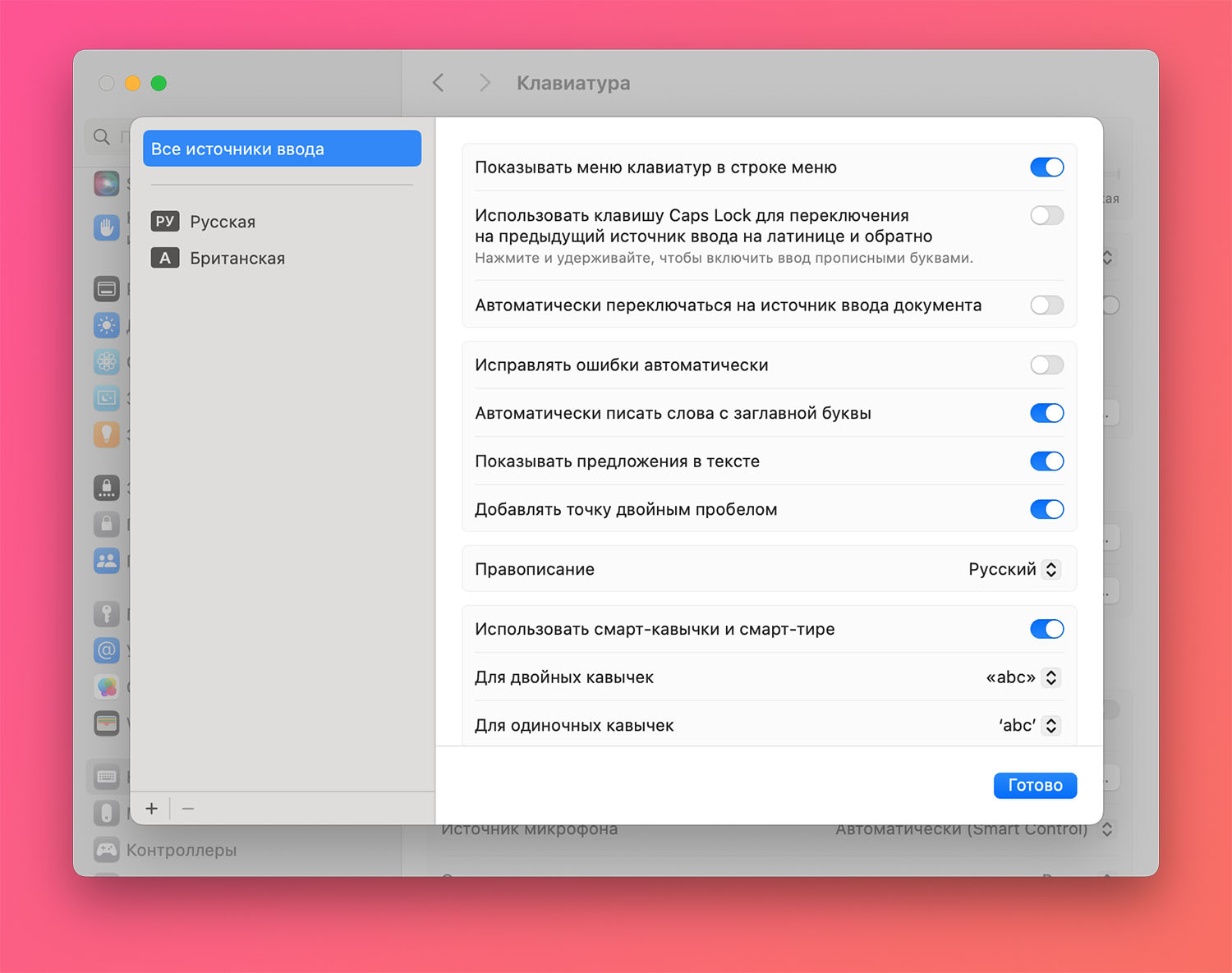Click the plus icon to add input source
Viewport: 1232px width, 973px height.
point(151,809)
